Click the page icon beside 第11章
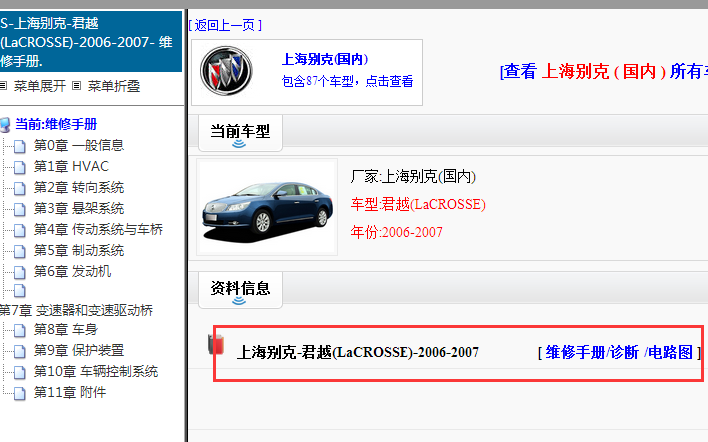Screen dimensions: 708x442 coord(19,393)
